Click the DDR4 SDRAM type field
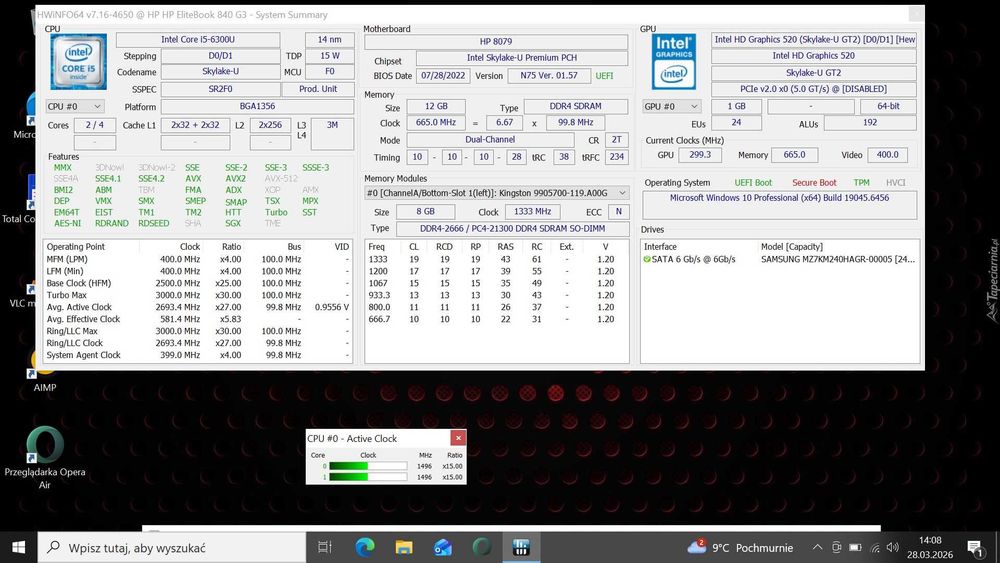This screenshot has height=563, width=1000. (575, 106)
